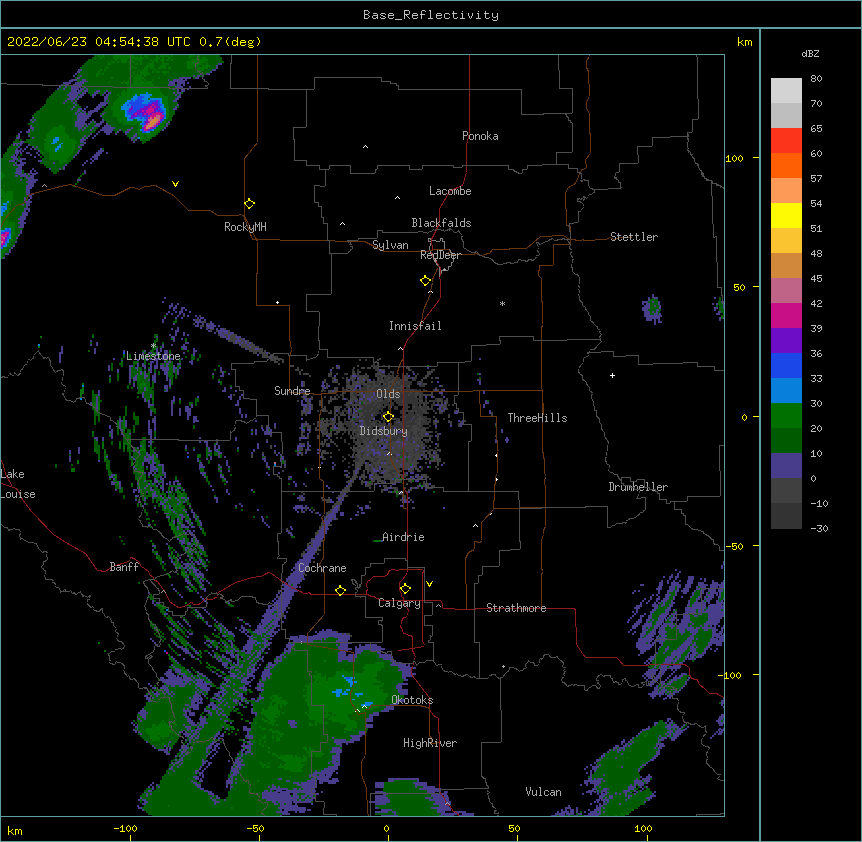The image size is (862, 842).
Task: Click the Sylvan label
Action: pyautogui.click(x=390, y=245)
